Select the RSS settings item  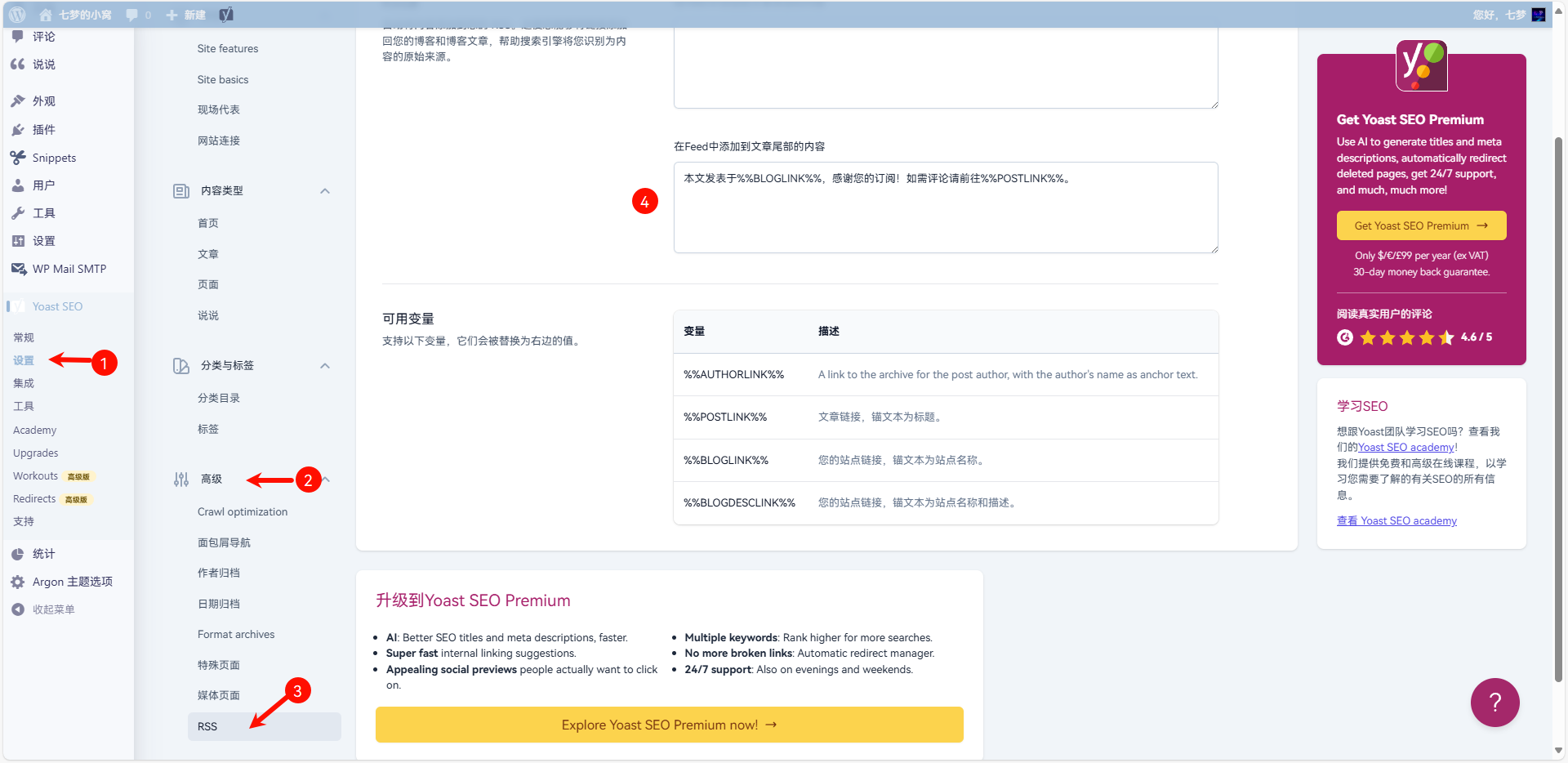coord(265,727)
